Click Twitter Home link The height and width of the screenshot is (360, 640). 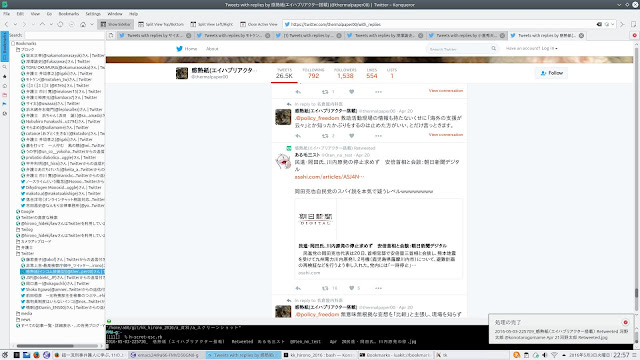pos(187,49)
